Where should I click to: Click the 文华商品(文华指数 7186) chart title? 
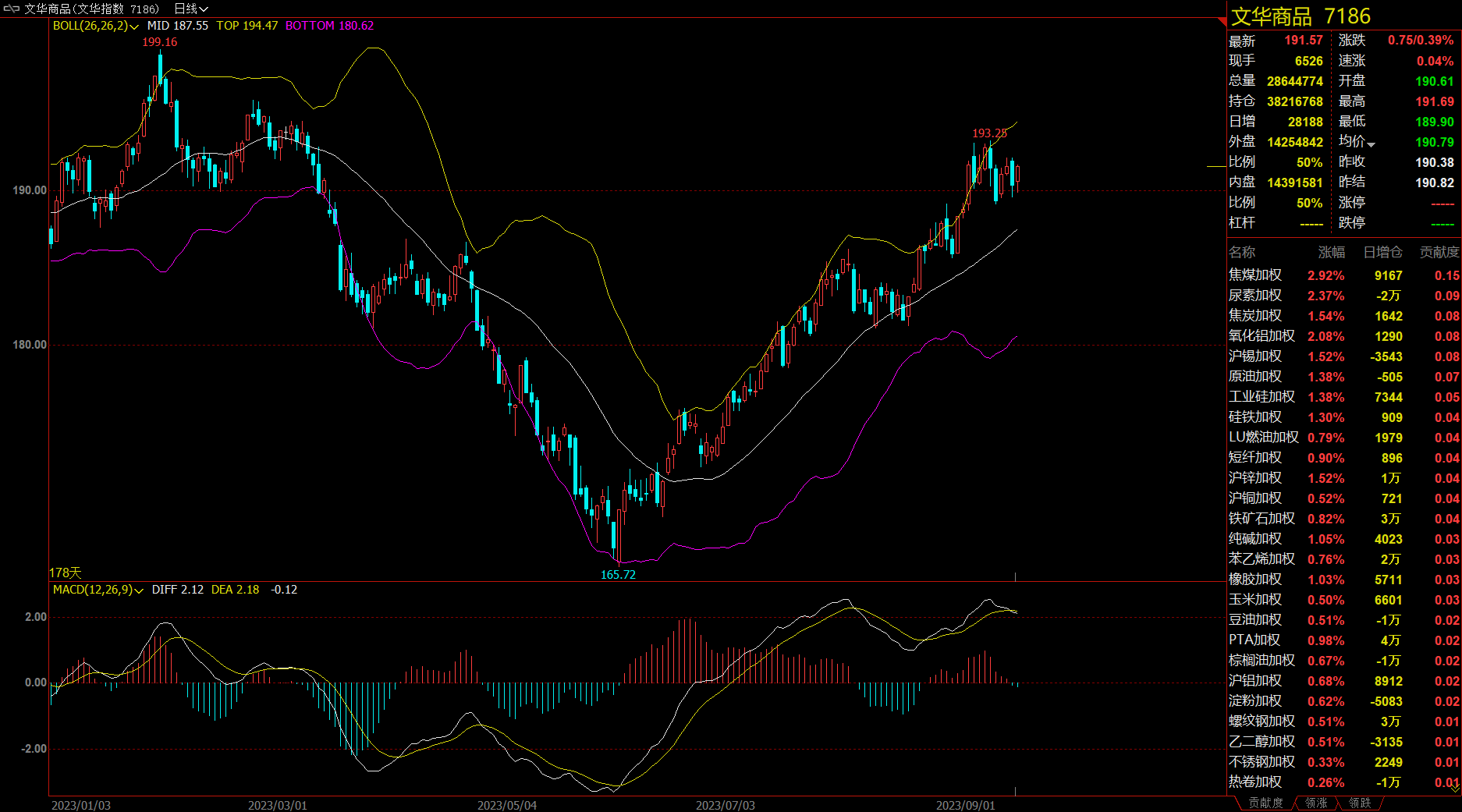pos(91,9)
